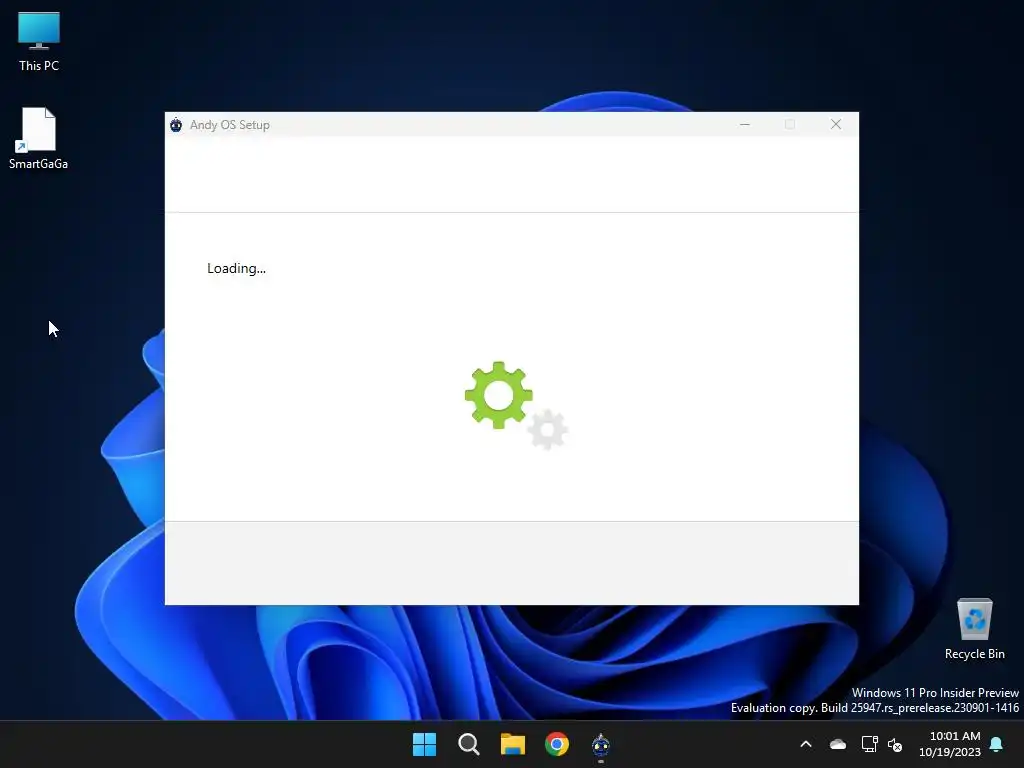Click the Andy OS Setup taskbar icon
Viewport: 1024px width, 768px height.
pyautogui.click(x=601, y=744)
